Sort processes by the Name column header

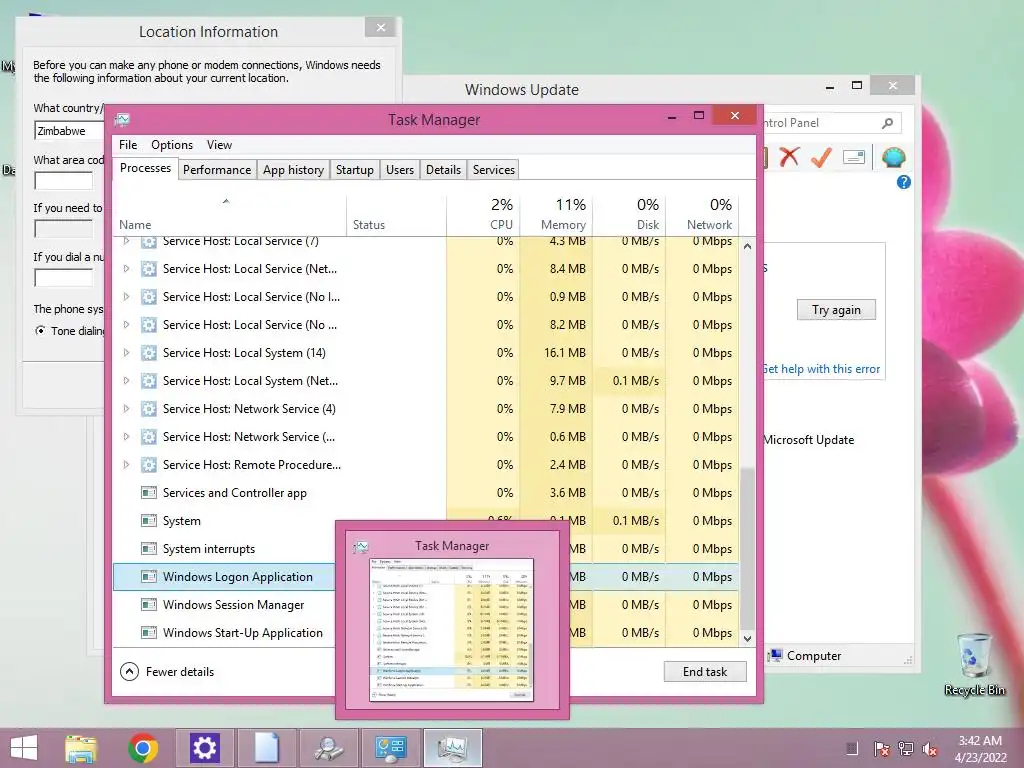coord(229,214)
